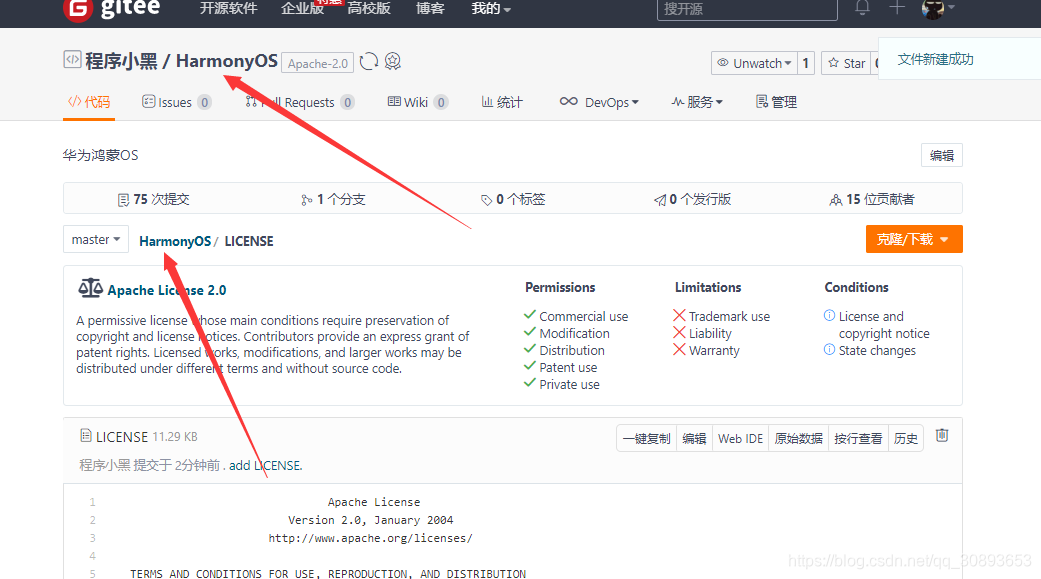This screenshot has width=1041, height=579.
Task: Open the 统计 tab
Action: coord(502,102)
